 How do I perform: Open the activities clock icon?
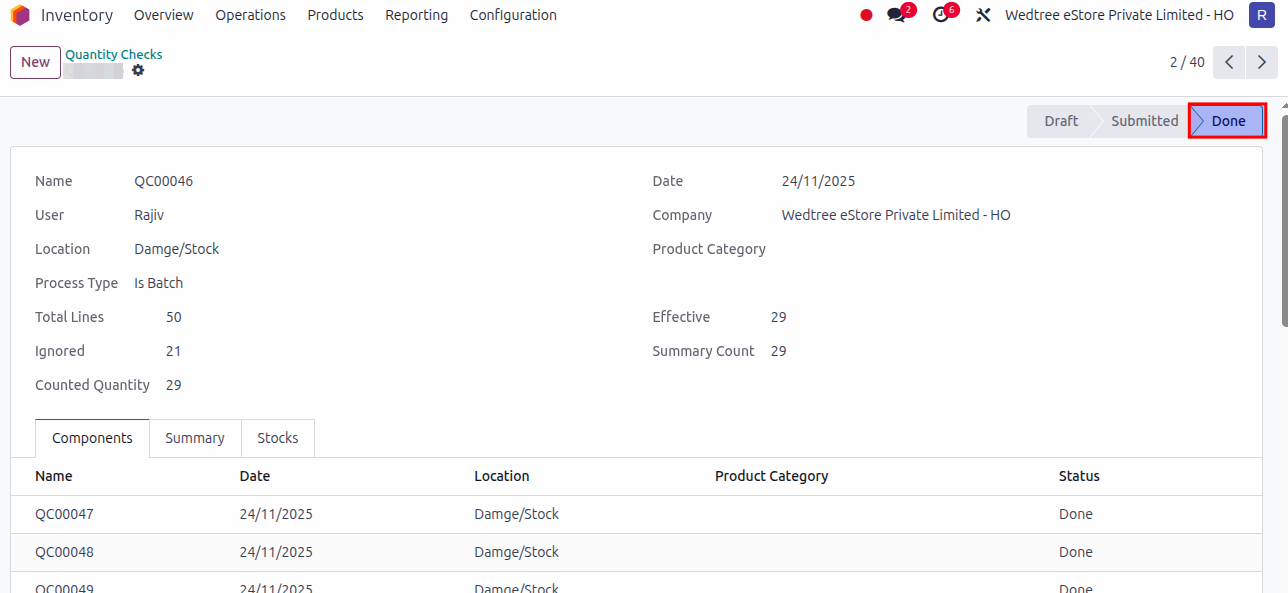point(938,15)
